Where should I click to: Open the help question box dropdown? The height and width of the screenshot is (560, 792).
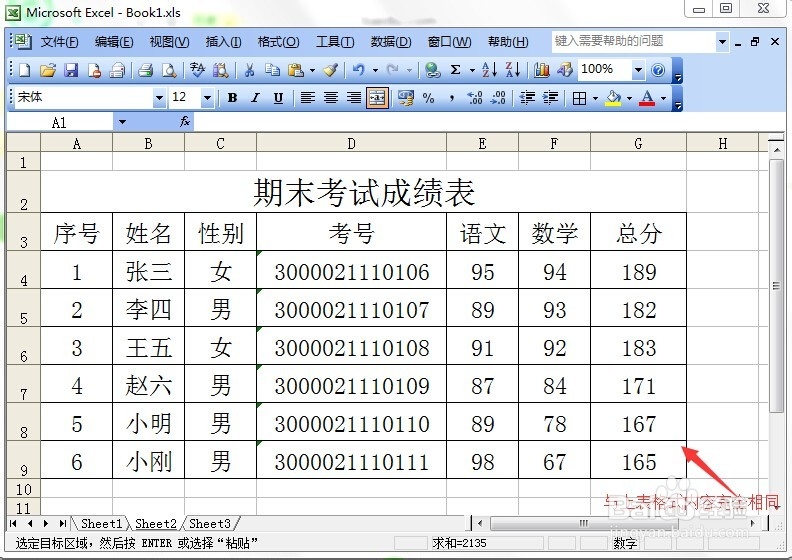coord(723,42)
